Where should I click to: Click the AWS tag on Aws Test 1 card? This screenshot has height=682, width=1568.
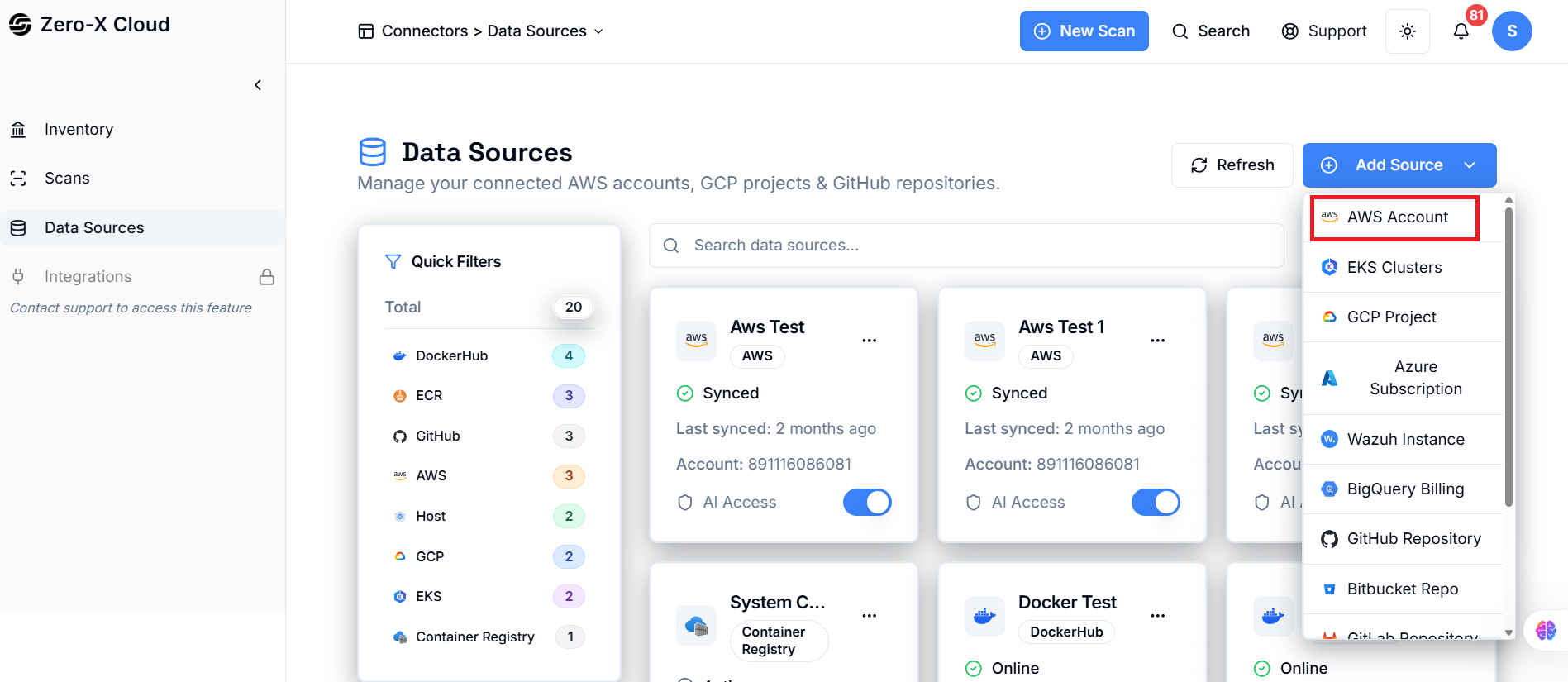pos(1046,356)
